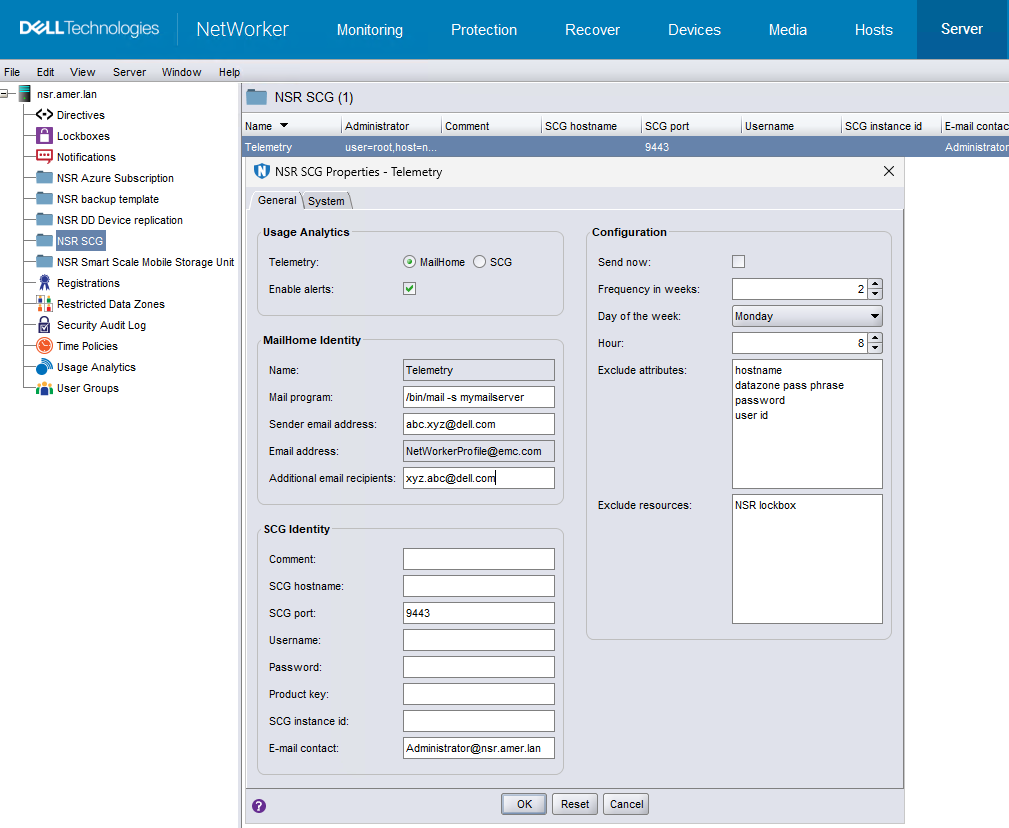Viewport: 1009px width, 828px height.
Task: Check the Send now checkbox
Action: (x=739, y=262)
